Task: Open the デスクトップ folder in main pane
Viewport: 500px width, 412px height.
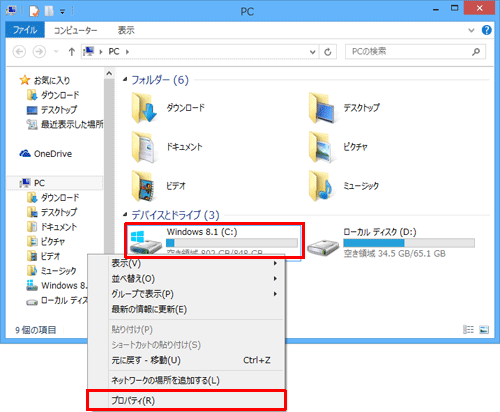Action: click(345, 108)
